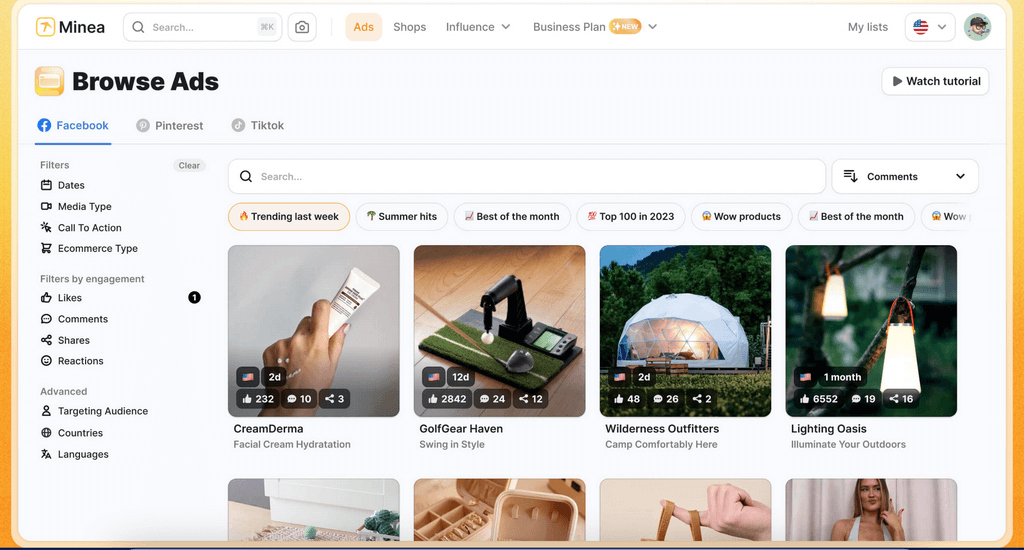The width and height of the screenshot is (1024, 550).
Task: Click the Dates filter calendar icon
Action: pyautogui.click(x=46, y=185)
